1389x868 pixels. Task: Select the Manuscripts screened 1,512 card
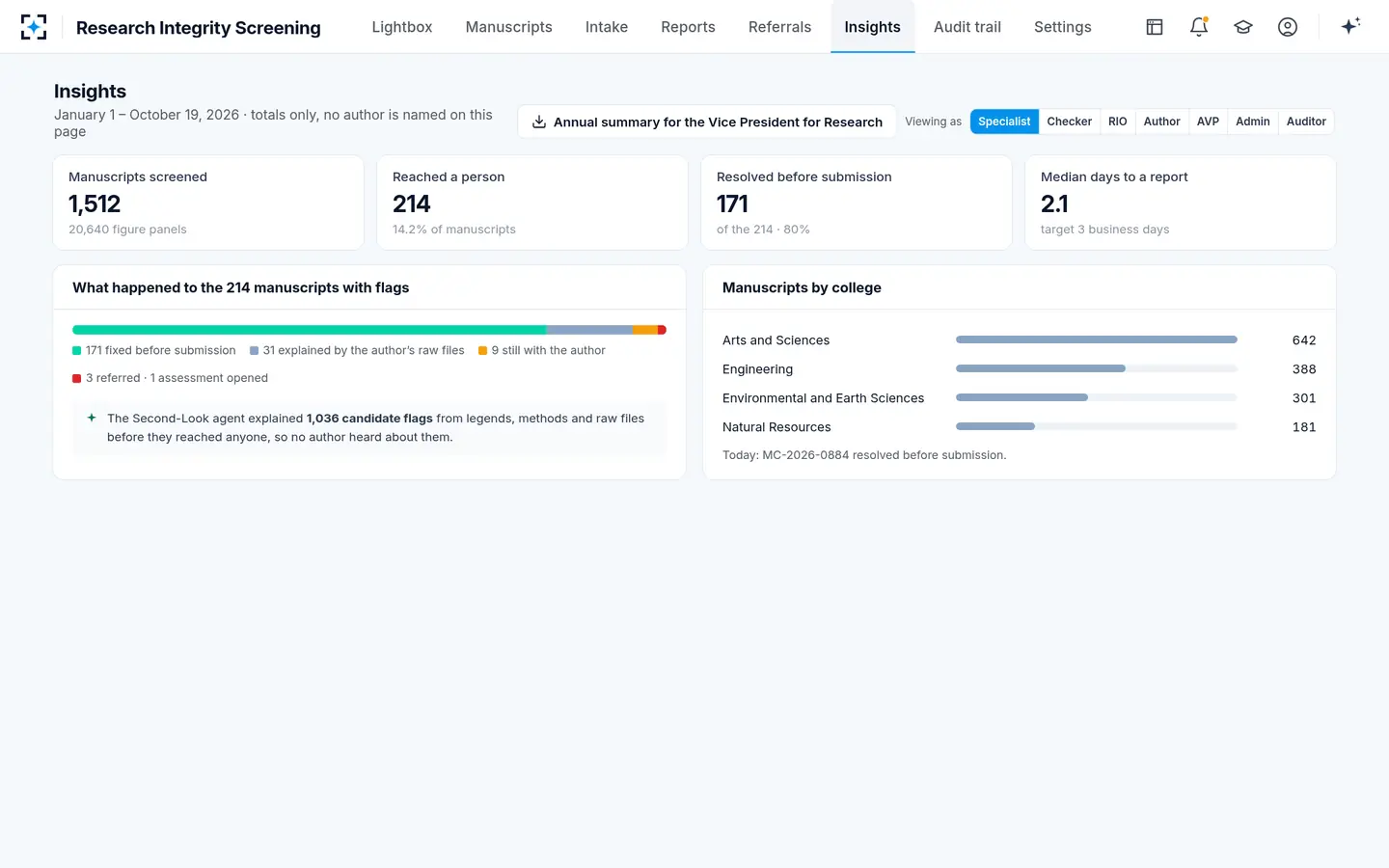pyautogui.click(x=208, y=203)
